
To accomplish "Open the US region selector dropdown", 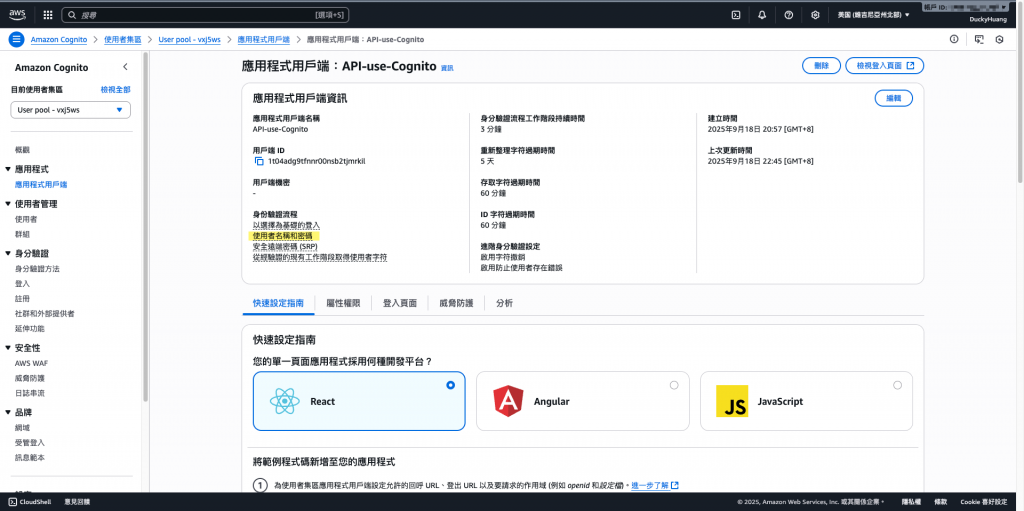I will click(873, 14).
